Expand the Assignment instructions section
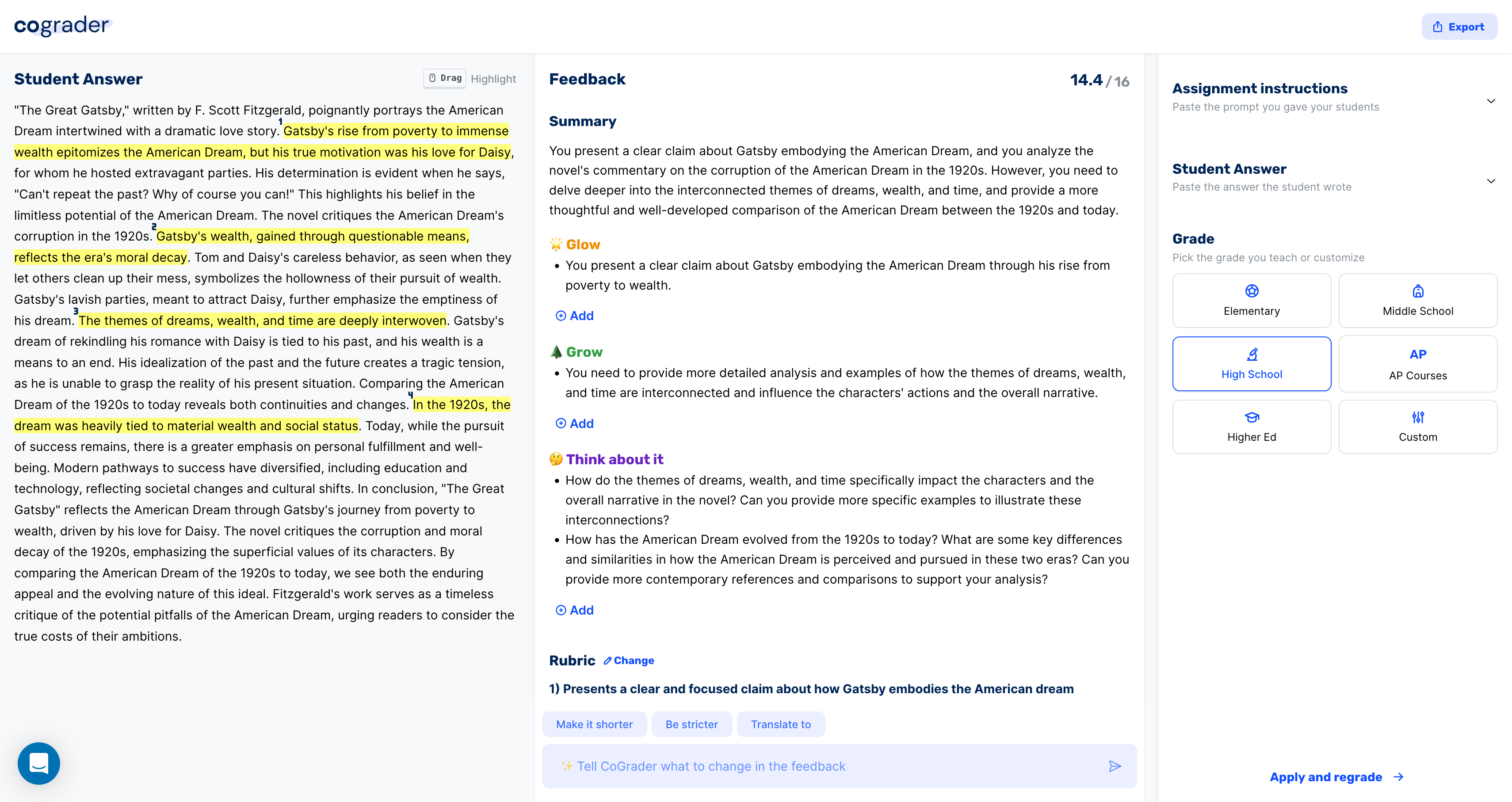The width and height of the screenshot is (1512, 802). 1490,101
